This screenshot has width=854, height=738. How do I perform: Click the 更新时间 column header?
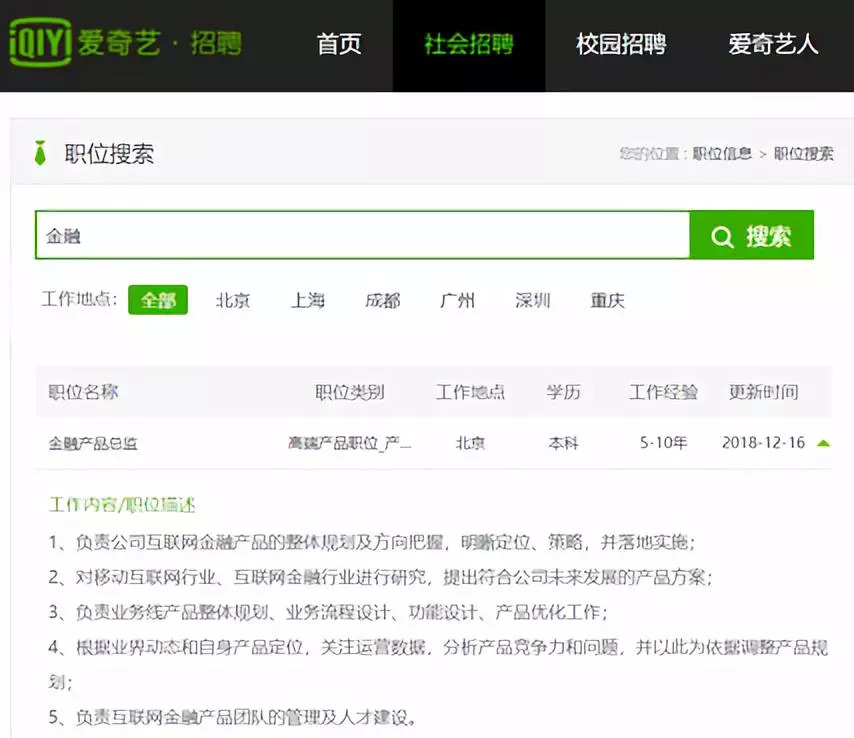pos(764,392)
